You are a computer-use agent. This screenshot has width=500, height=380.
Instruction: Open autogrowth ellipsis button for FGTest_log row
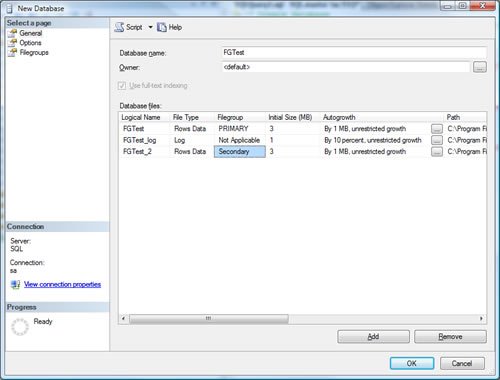pos(437,140)
